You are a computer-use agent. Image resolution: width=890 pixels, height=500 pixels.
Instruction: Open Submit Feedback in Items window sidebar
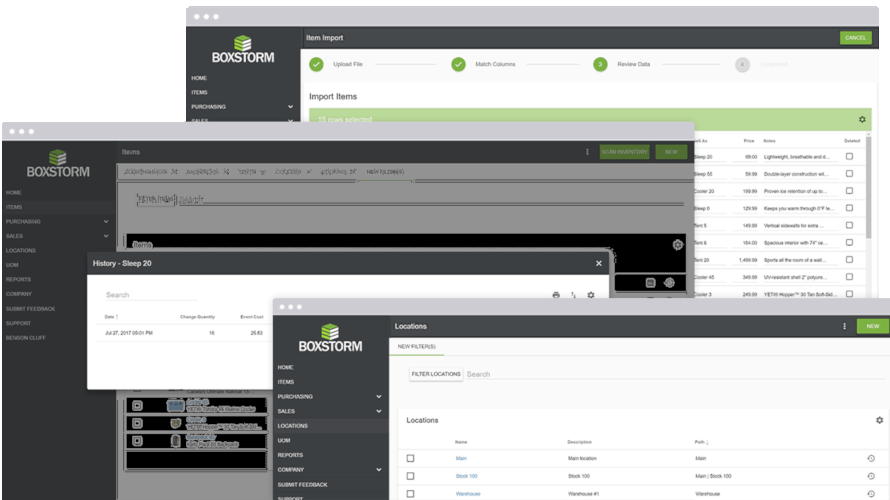click(x=31, y=309)
